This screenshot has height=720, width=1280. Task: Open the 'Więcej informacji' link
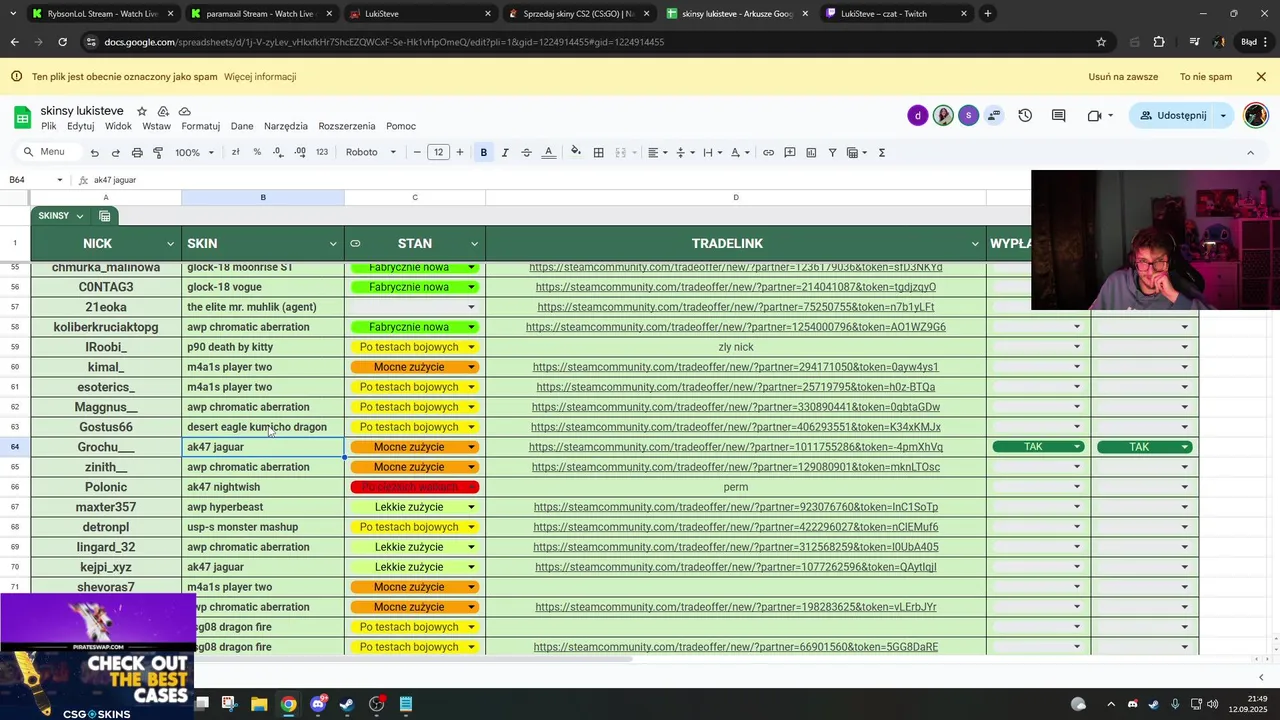260,77
